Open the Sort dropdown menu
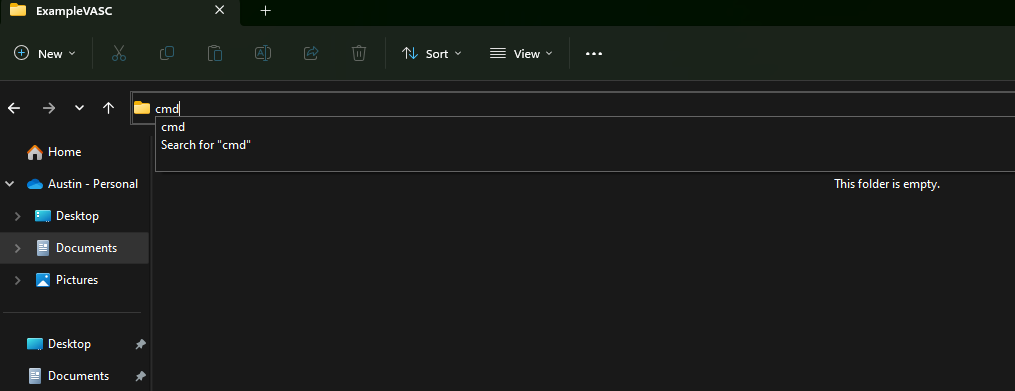The width and height of the screenshot is (1015, 391). (431, 54)
